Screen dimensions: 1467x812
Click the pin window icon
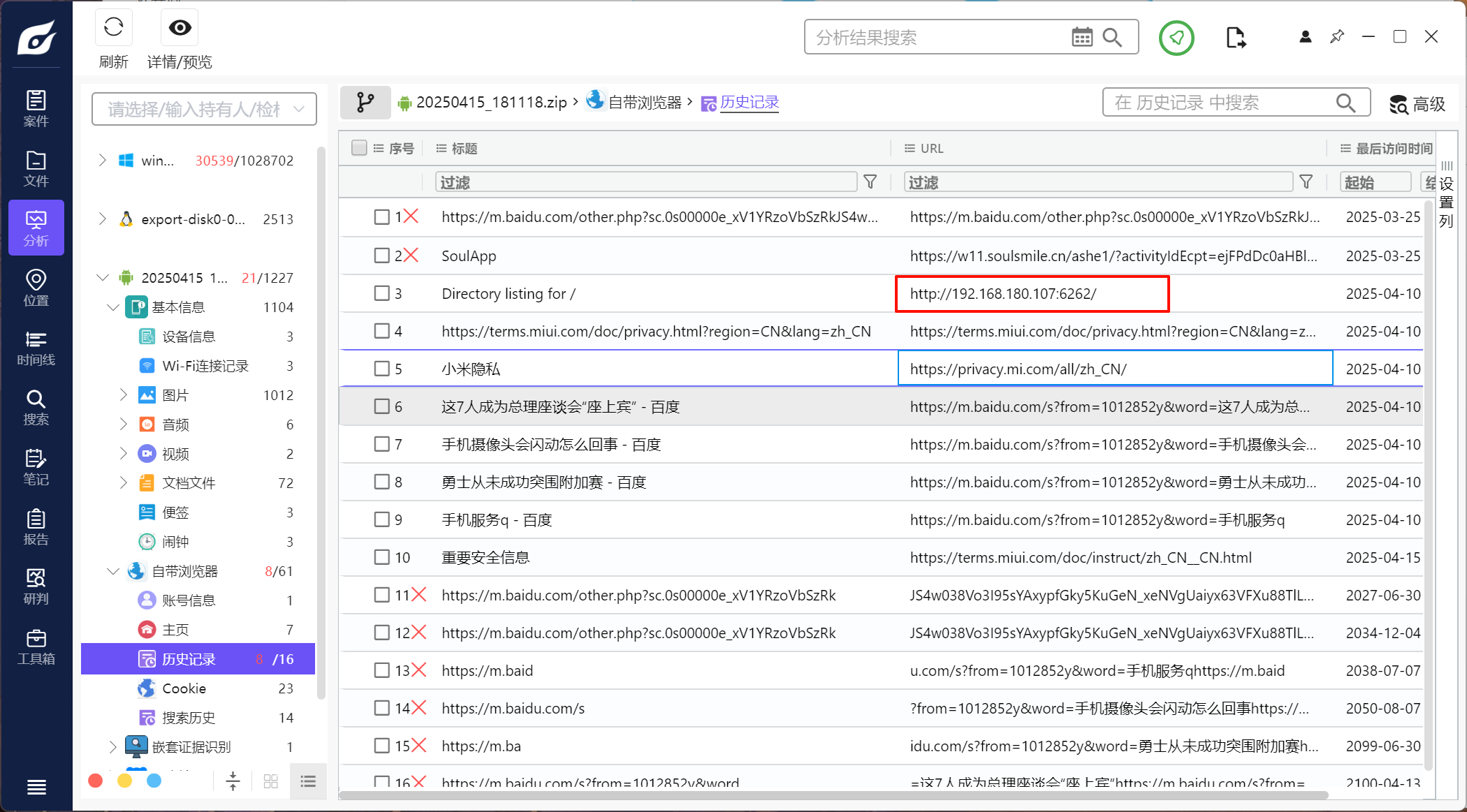click(1337, 36)
